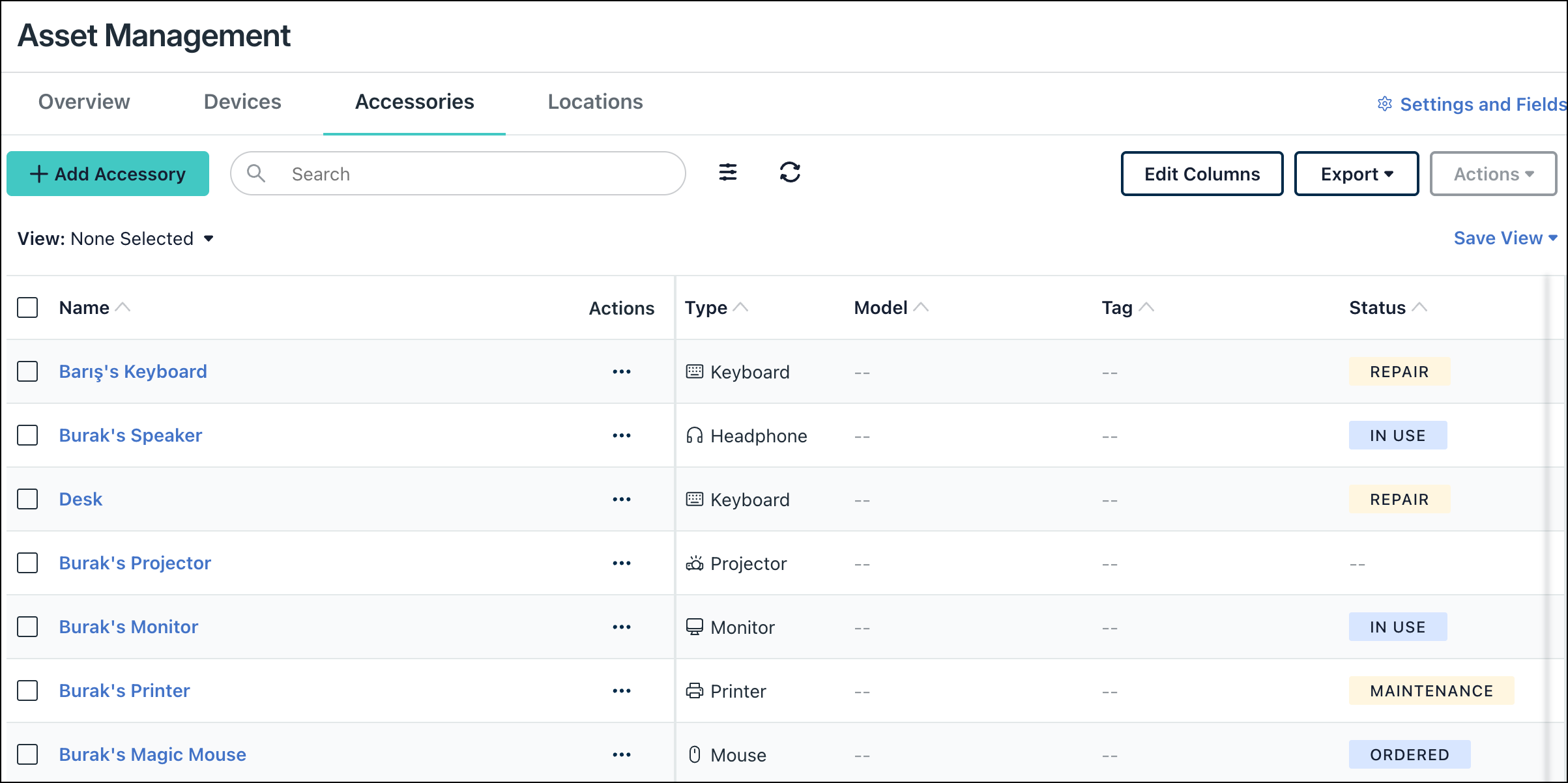Click the monitor icon in Burak's Monitor row
The width and height of the screenshot is (1568, 783).
[x=694, y=627]
